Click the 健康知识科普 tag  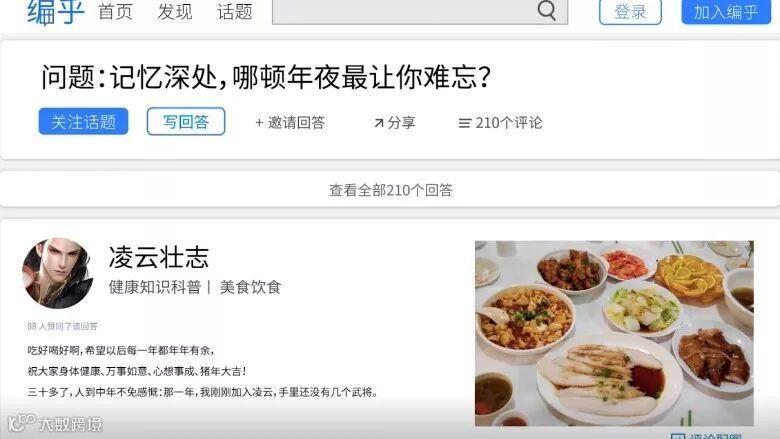pos(155,287)
